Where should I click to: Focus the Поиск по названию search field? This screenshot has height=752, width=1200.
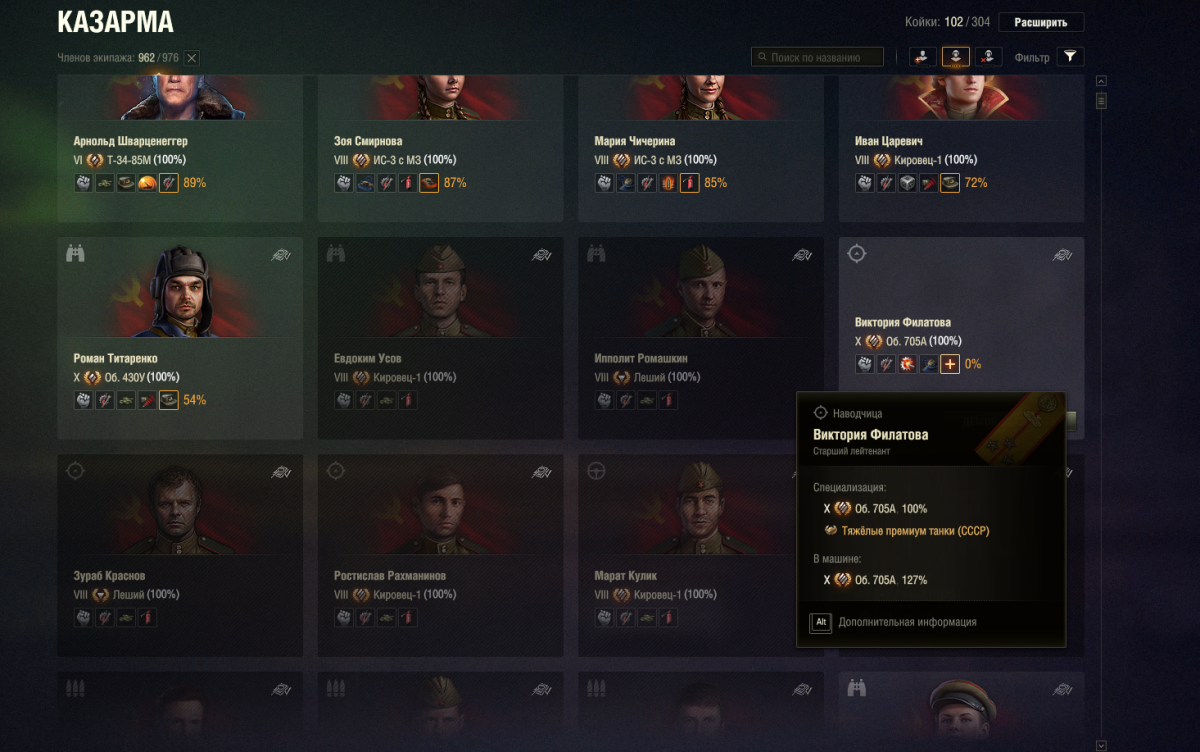coord(818,57)
